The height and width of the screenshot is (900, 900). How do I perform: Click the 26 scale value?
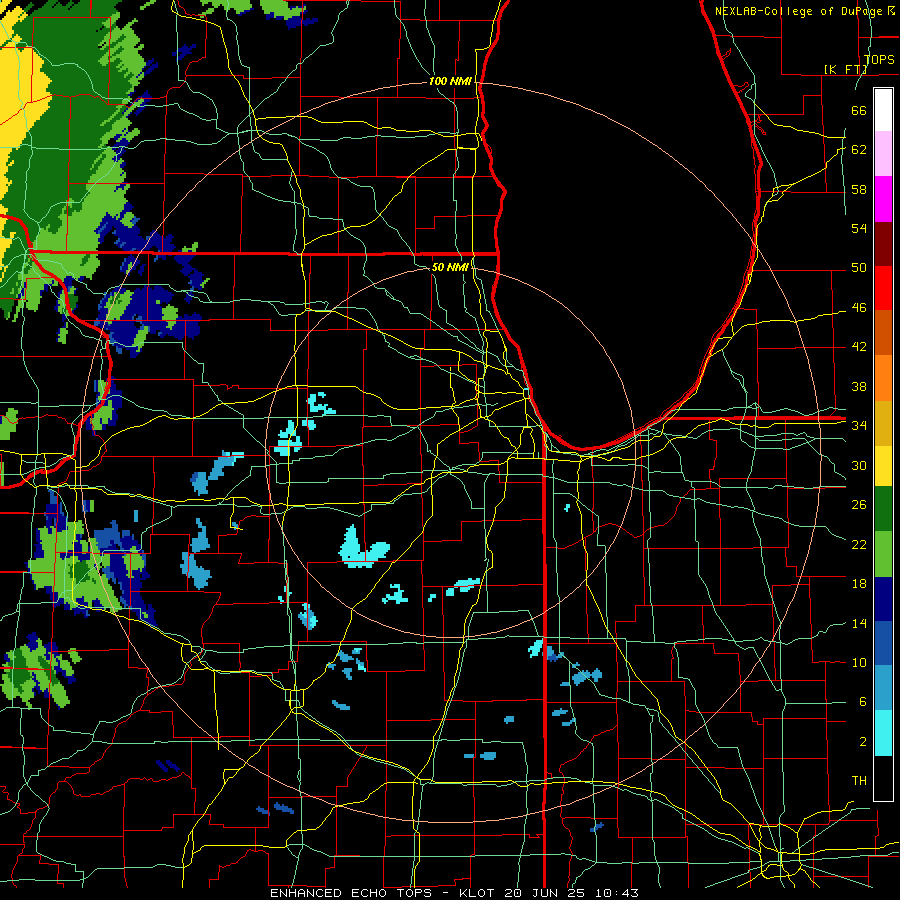(859, 505)
